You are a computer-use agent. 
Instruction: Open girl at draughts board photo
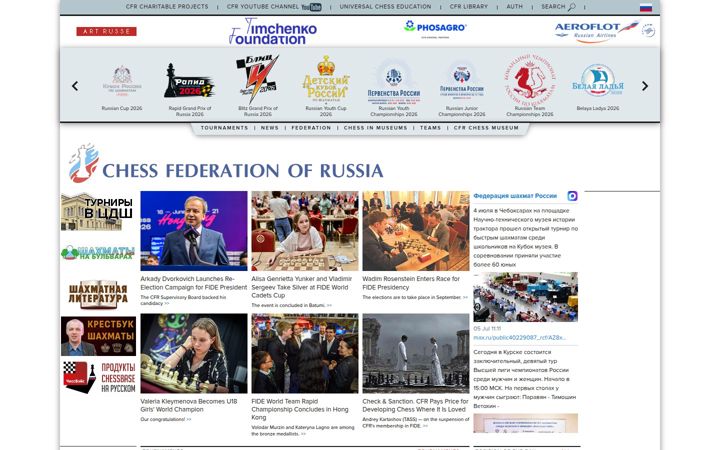tap(305, 231)
